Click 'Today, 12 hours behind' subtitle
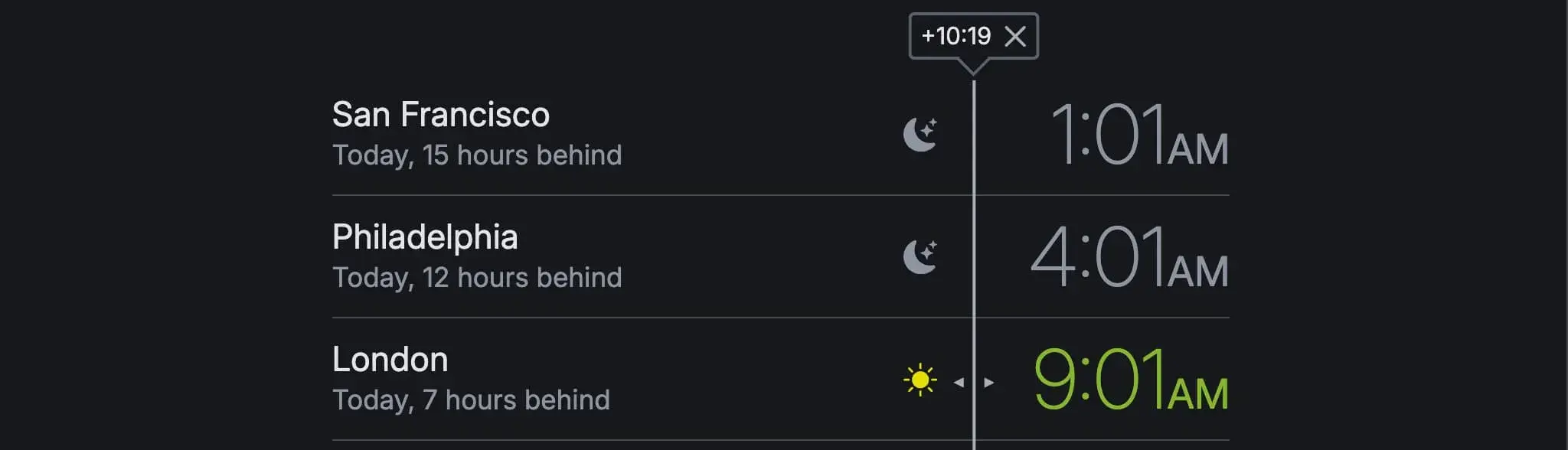1568x450 pixels. [477, 278]
